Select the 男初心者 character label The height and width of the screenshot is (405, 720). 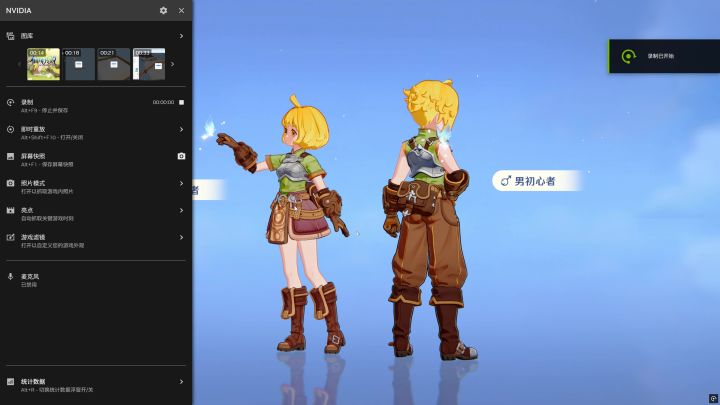[538, 180]
